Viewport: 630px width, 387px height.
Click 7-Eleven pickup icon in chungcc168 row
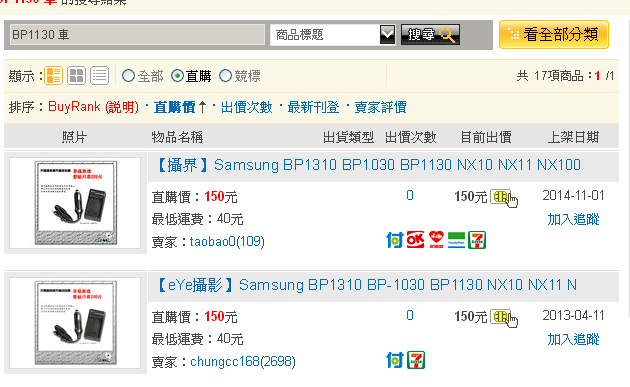point(416,360)
